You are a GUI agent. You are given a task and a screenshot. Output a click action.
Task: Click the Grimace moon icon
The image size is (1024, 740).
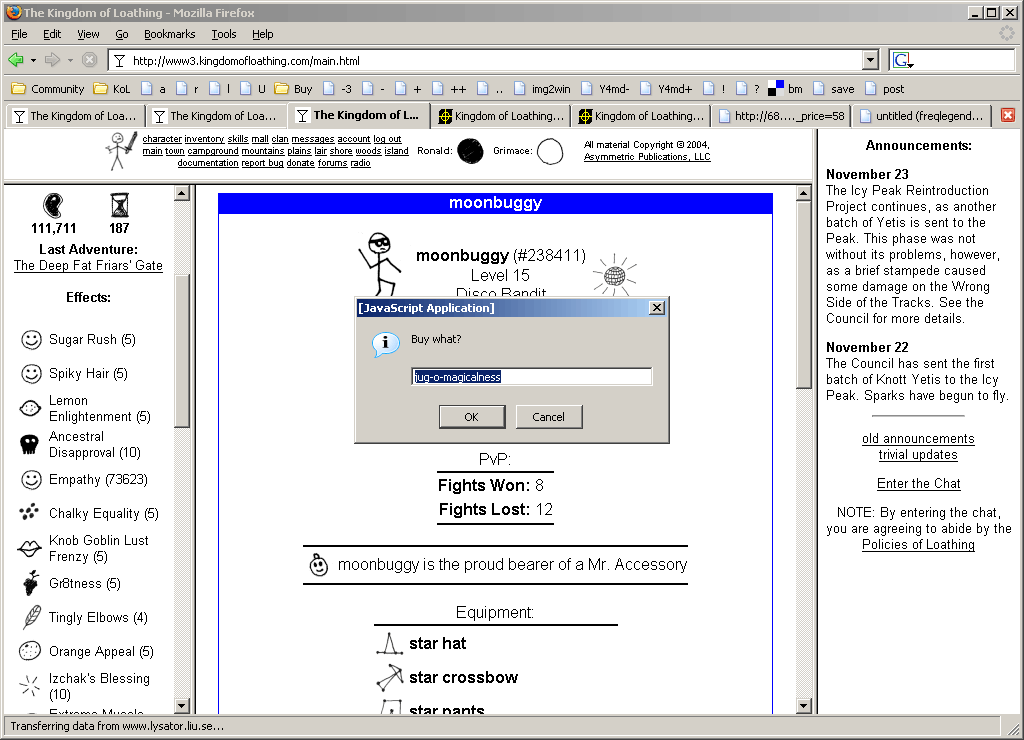[550, 152]
